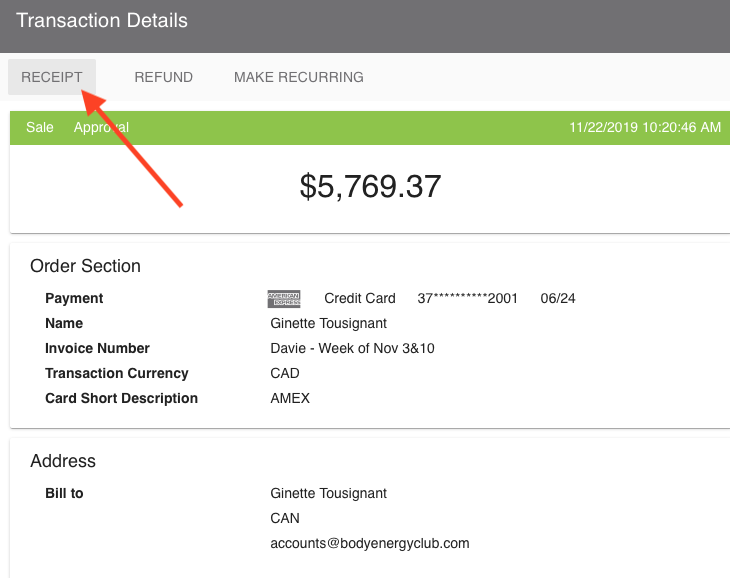Select the $5,769.37 transaction amount
This screenshot has width=730, height=578.
click(x=370, y=185)
